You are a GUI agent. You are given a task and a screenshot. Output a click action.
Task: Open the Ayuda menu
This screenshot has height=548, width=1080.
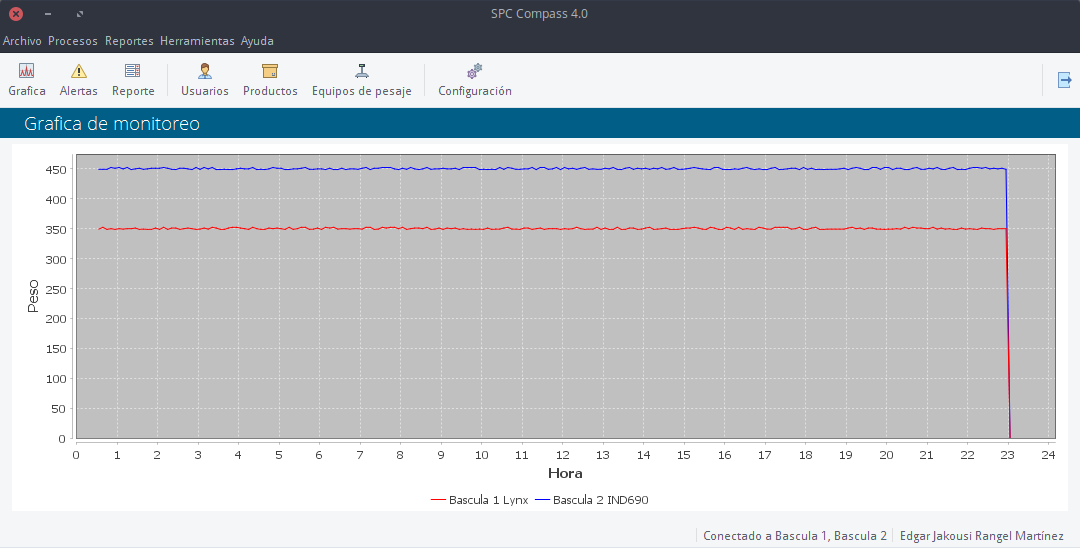pos(257,41)
